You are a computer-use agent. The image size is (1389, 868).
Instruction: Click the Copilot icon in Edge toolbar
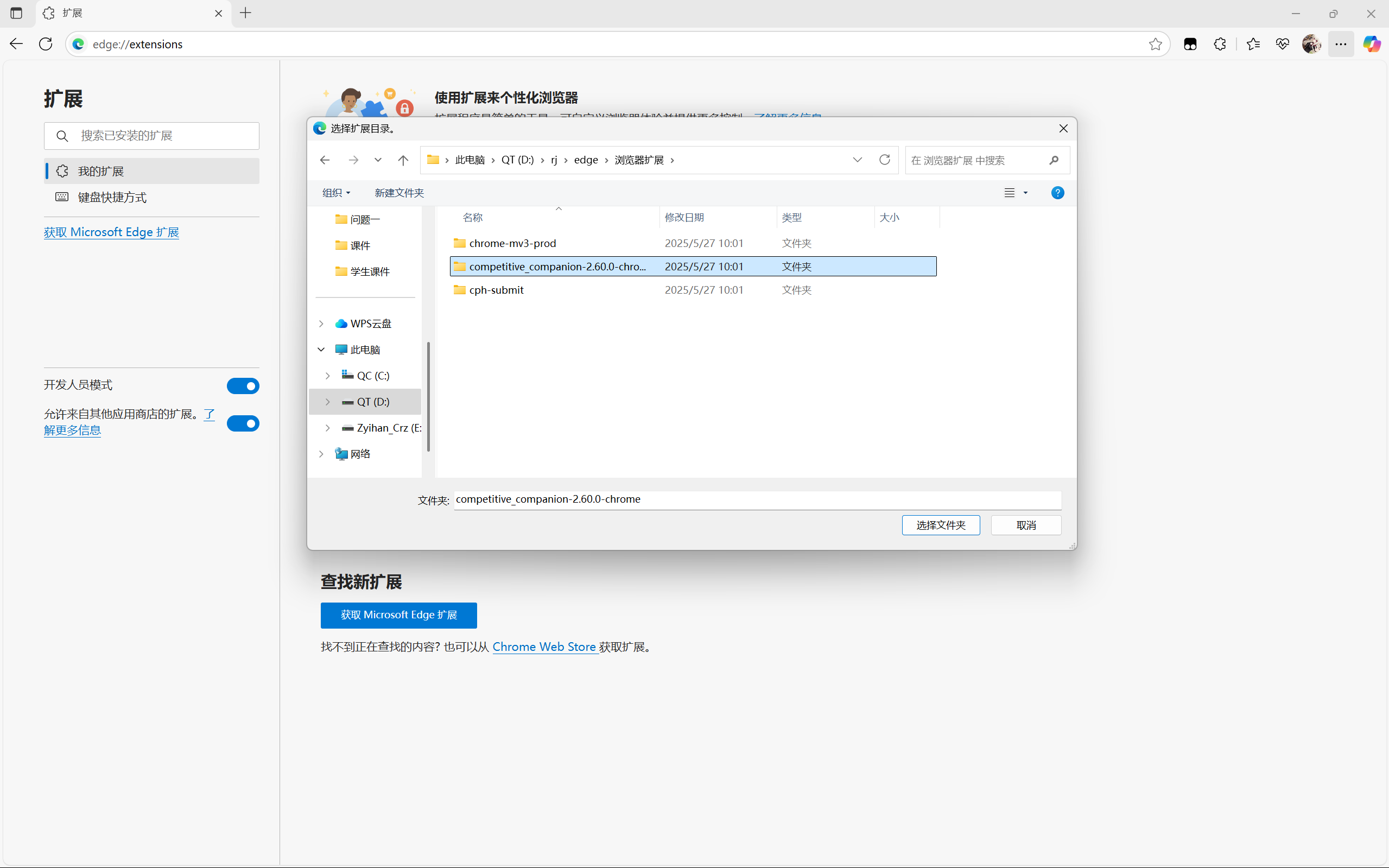click(1371, 44)
